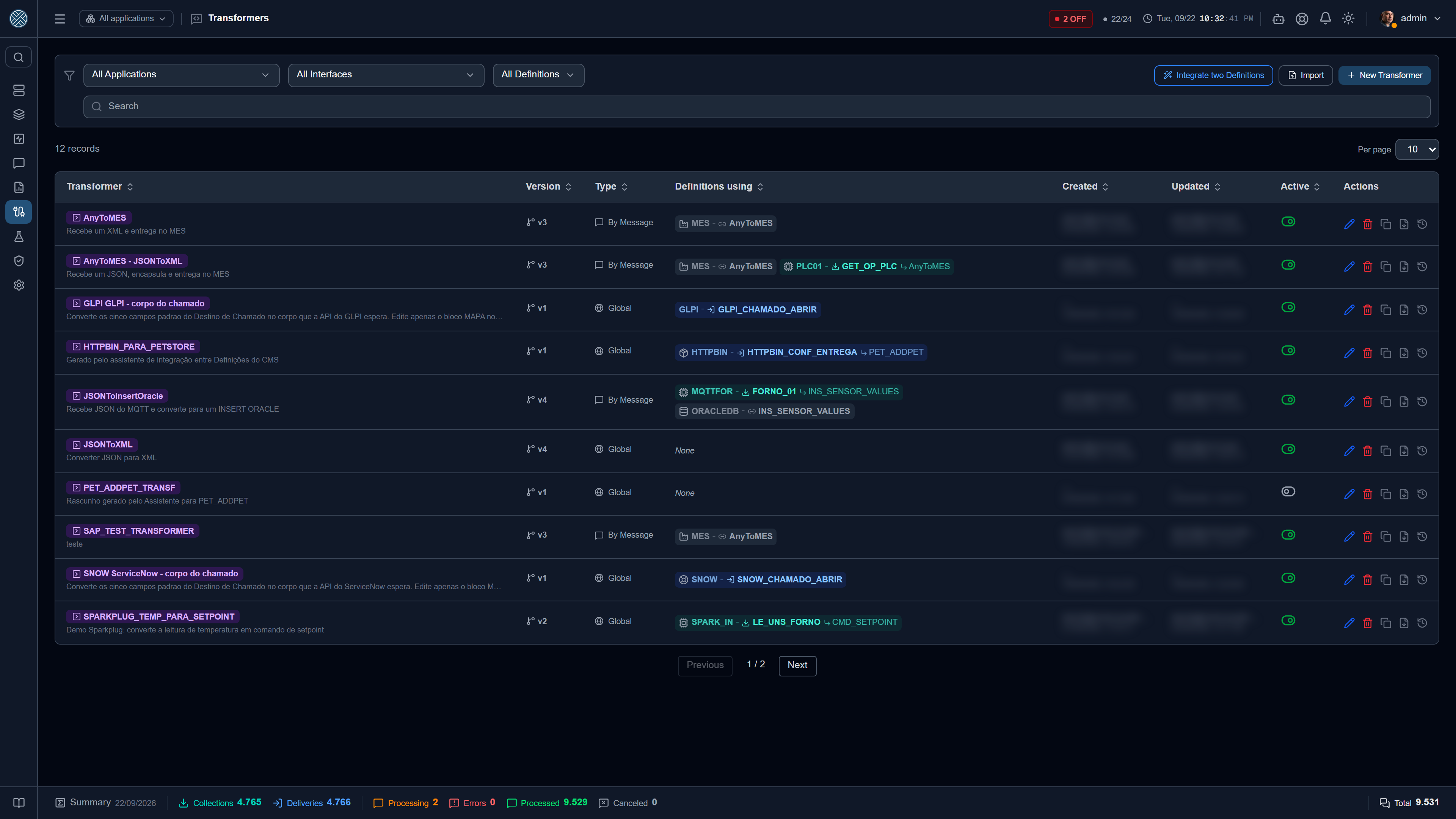Toggle active state of SAP_TEST_TRANSFORMER
Image resolution: width=1456 pixels, height=819 pixels.
(x=1288, y=535)
